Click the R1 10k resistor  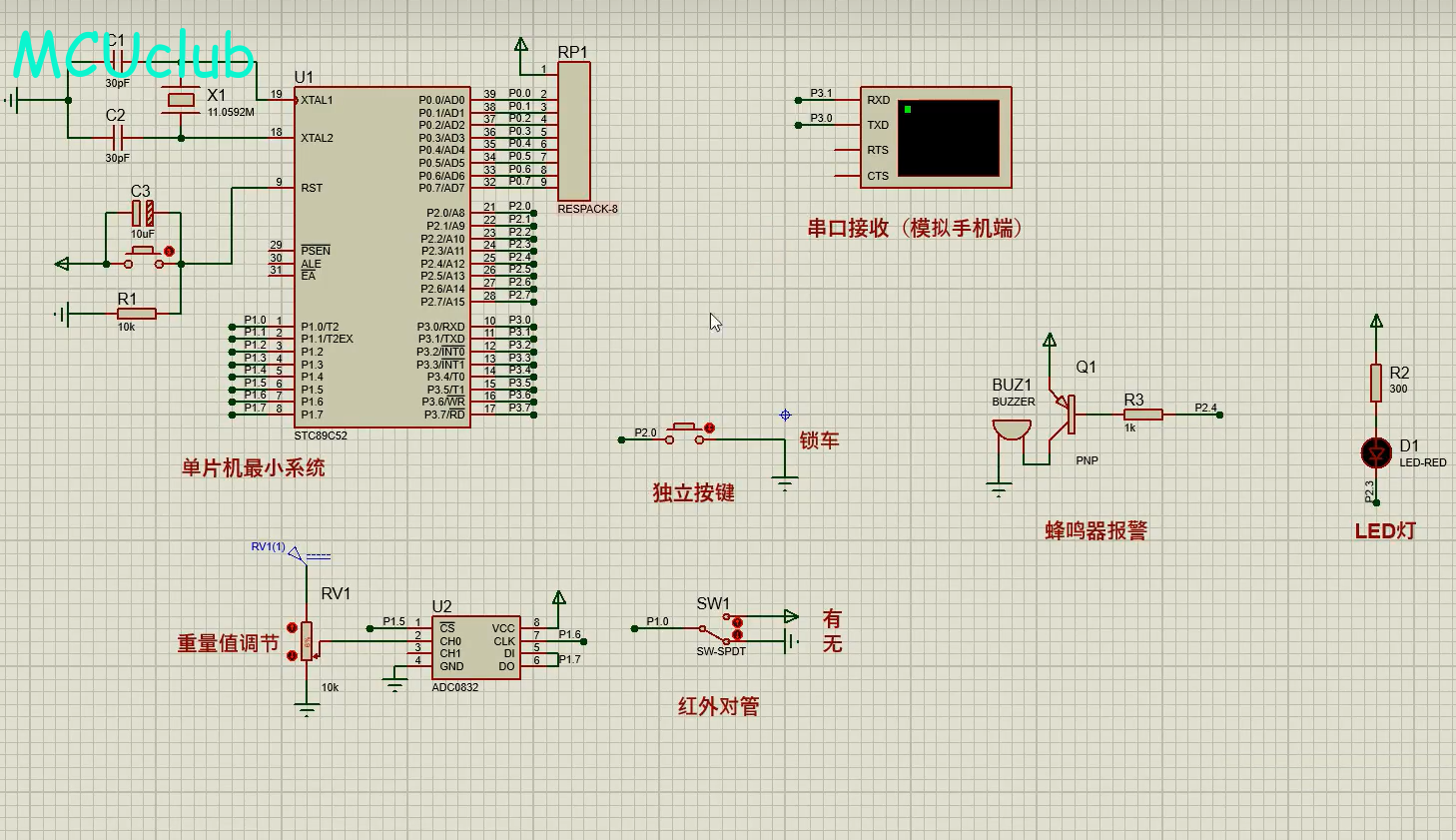[136, 314]
